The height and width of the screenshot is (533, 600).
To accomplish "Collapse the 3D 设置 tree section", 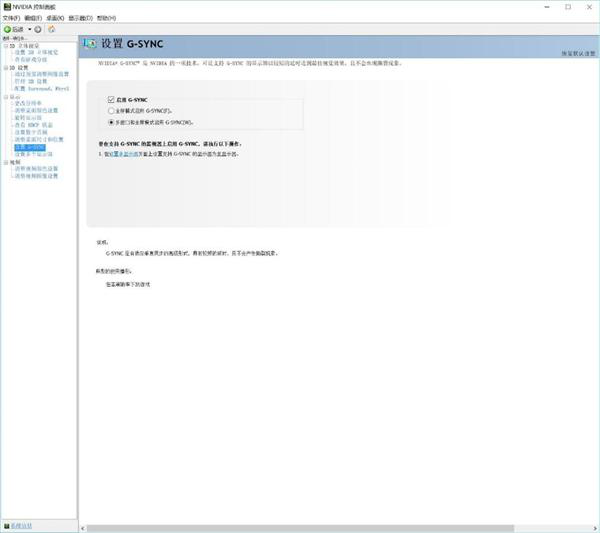I will (4, 67).
